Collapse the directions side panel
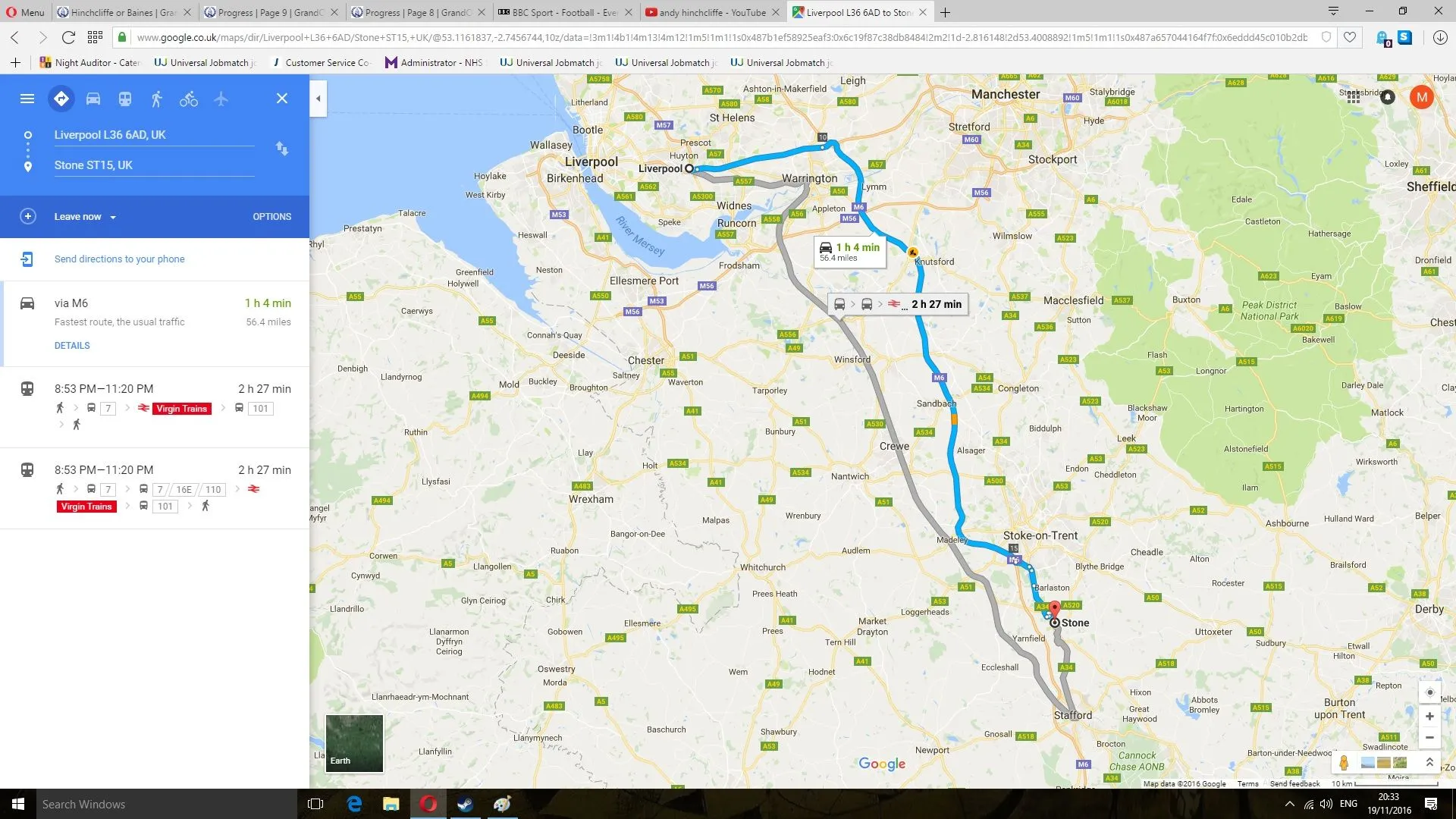Image resolution: width=1456 pixels, height=819 pixels. click(318, 99)
